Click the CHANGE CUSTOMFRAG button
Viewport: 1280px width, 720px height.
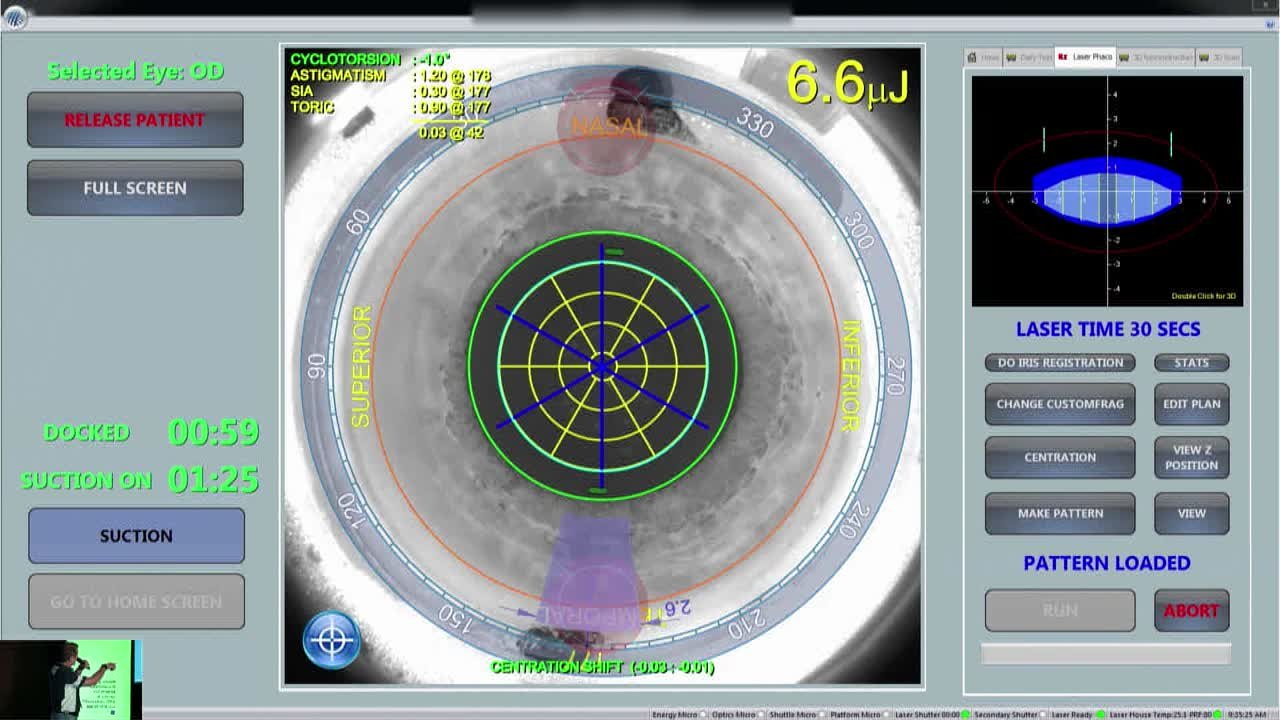pyautogui.click(x=1060, y=404)
